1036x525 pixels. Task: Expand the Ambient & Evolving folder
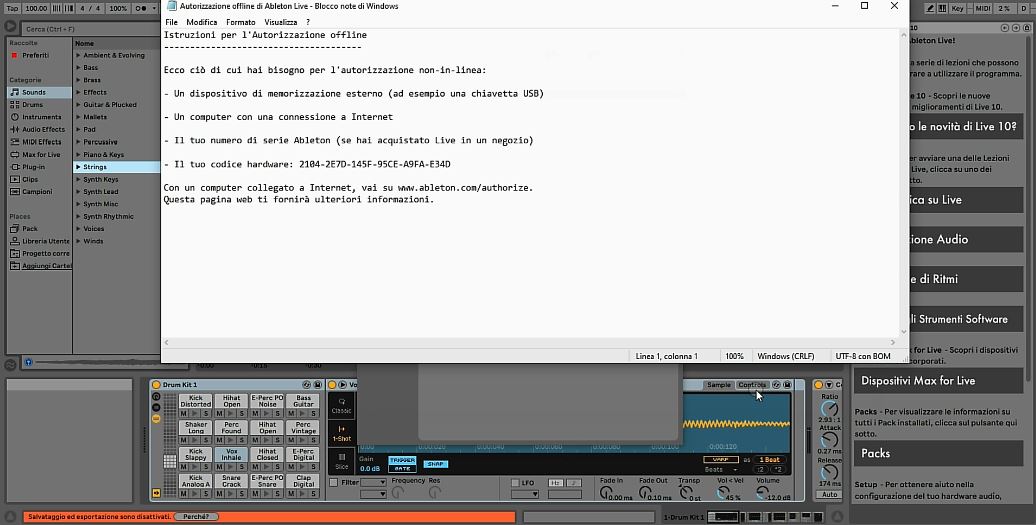tap(78, 55)
